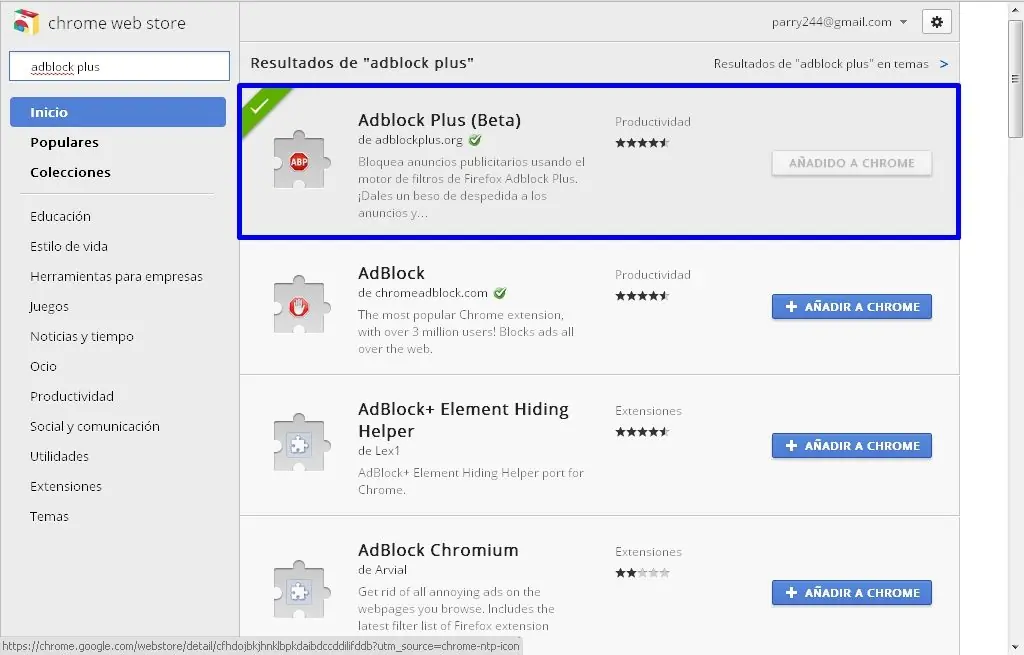Image resolution: width=1024 pixels, height=655 pixels.
Task: Add AdBlock Chromium to Chrome
Action: 852,593
